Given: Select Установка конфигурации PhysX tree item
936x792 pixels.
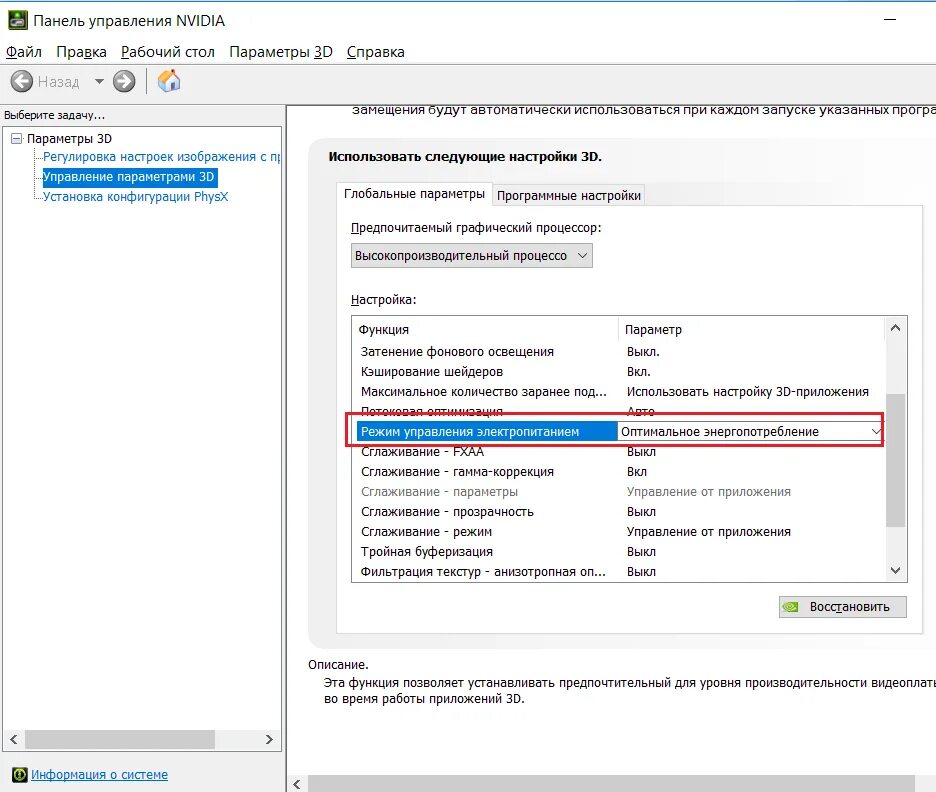Looking at the screenshot, I should click(136, 196).
